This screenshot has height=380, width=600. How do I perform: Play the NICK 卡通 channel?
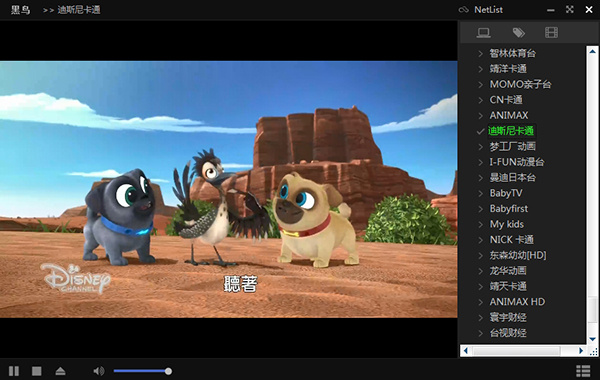pyautogui.click(x=512, y=240)
